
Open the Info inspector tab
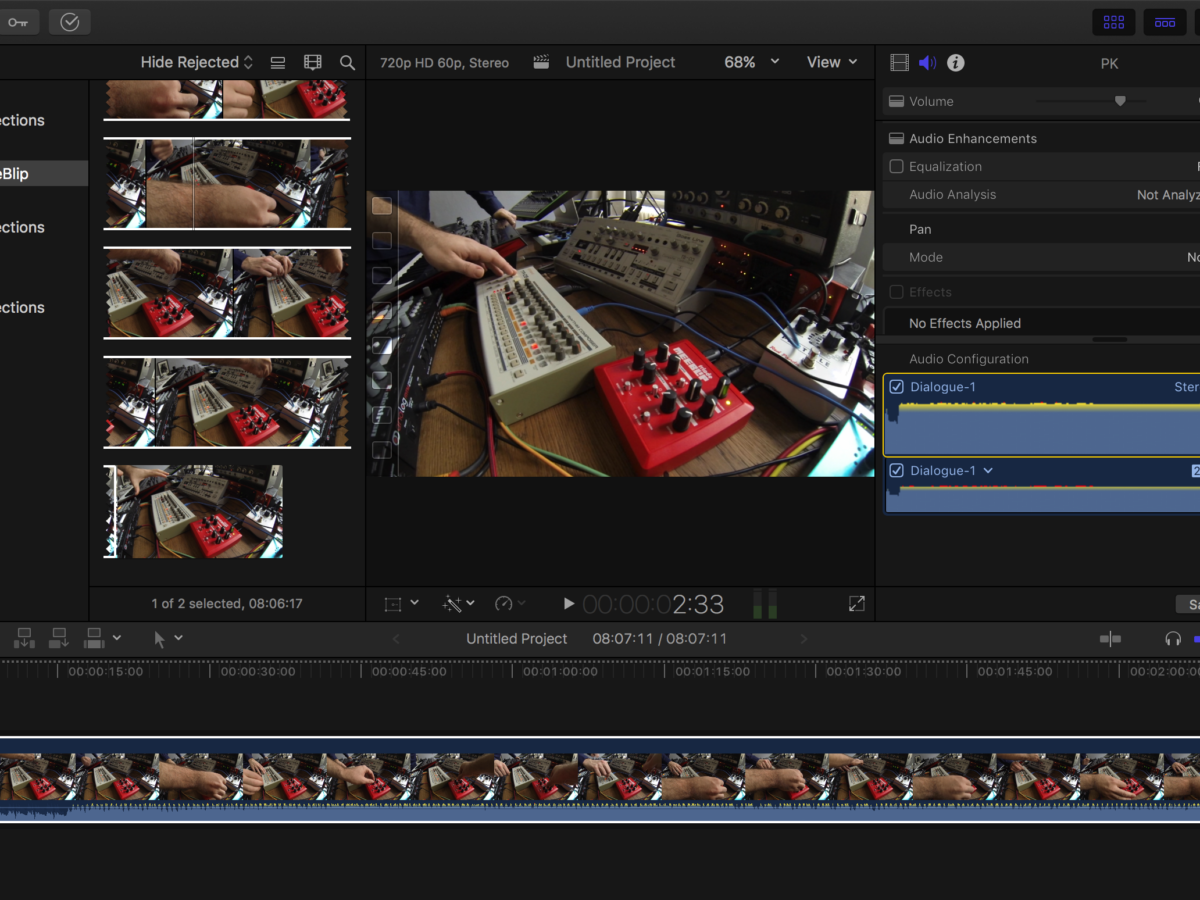point(956,63)
